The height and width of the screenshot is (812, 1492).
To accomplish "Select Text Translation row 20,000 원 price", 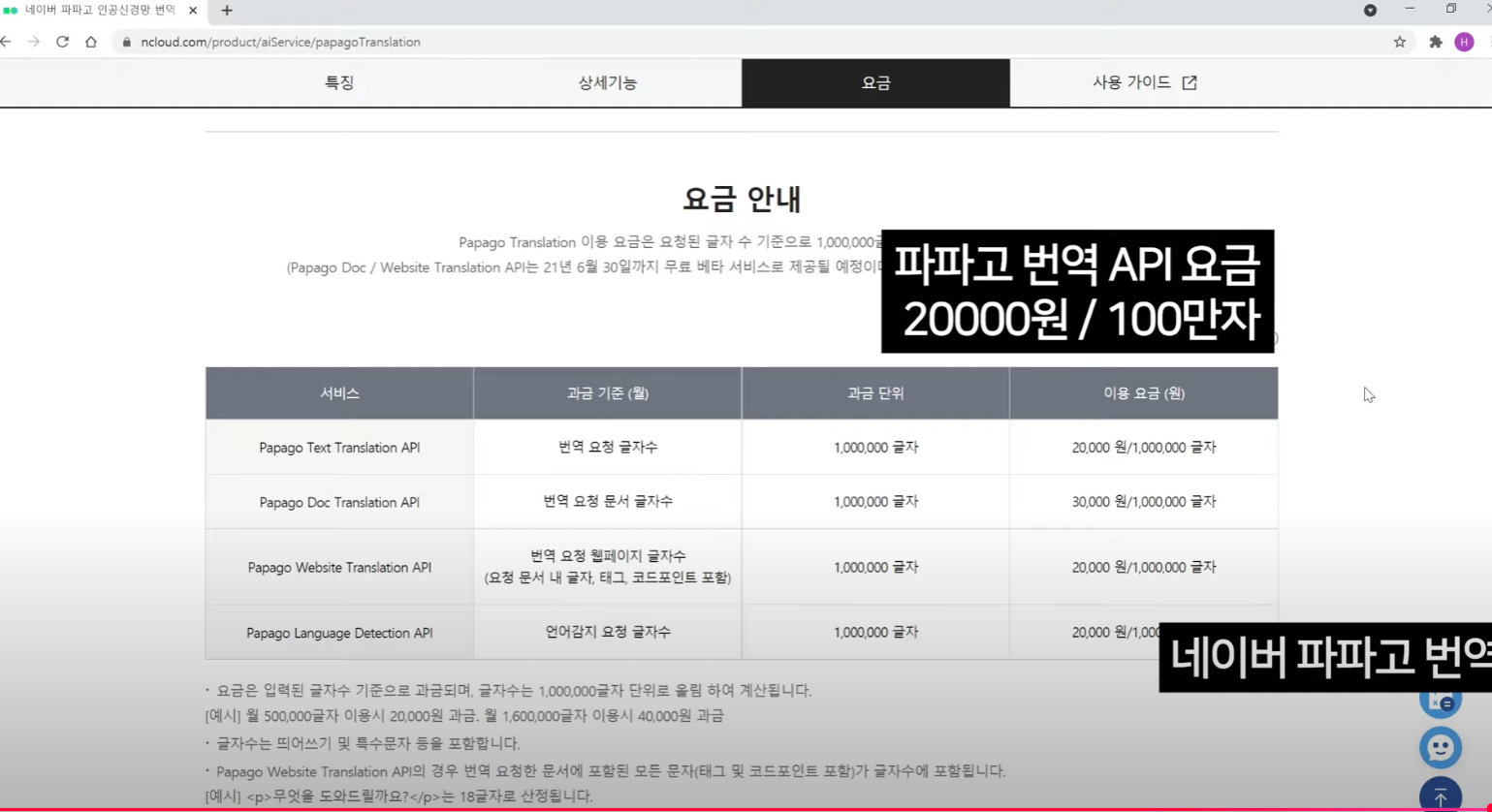I will [1144, 448].
